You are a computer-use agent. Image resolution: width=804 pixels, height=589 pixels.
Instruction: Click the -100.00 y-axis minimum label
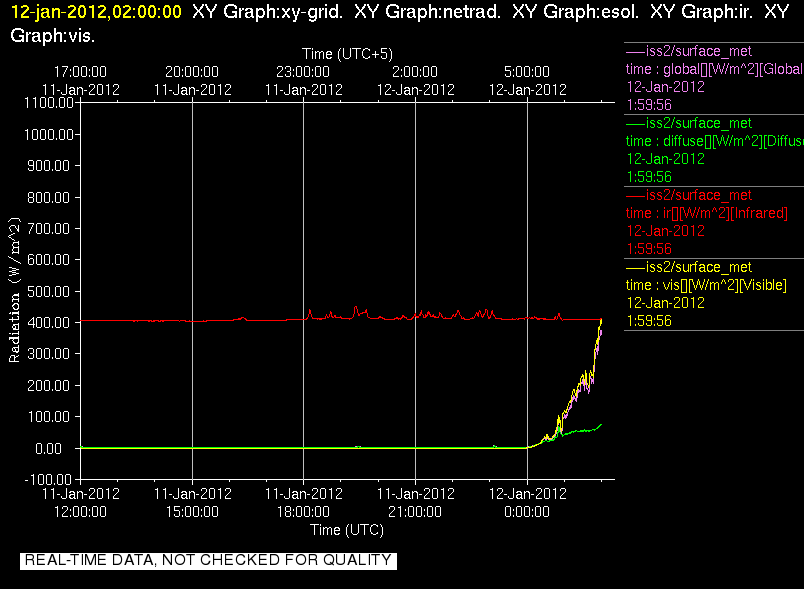point(48,480)
